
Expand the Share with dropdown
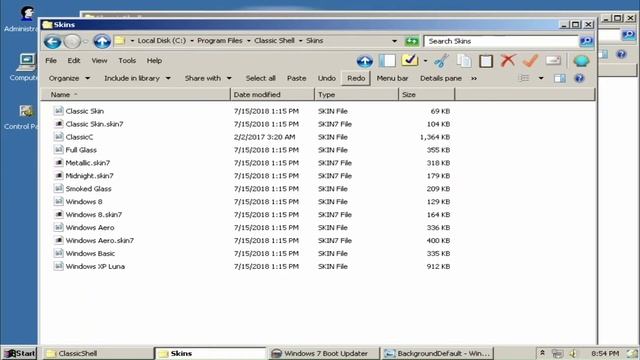[x=229, y=78]
